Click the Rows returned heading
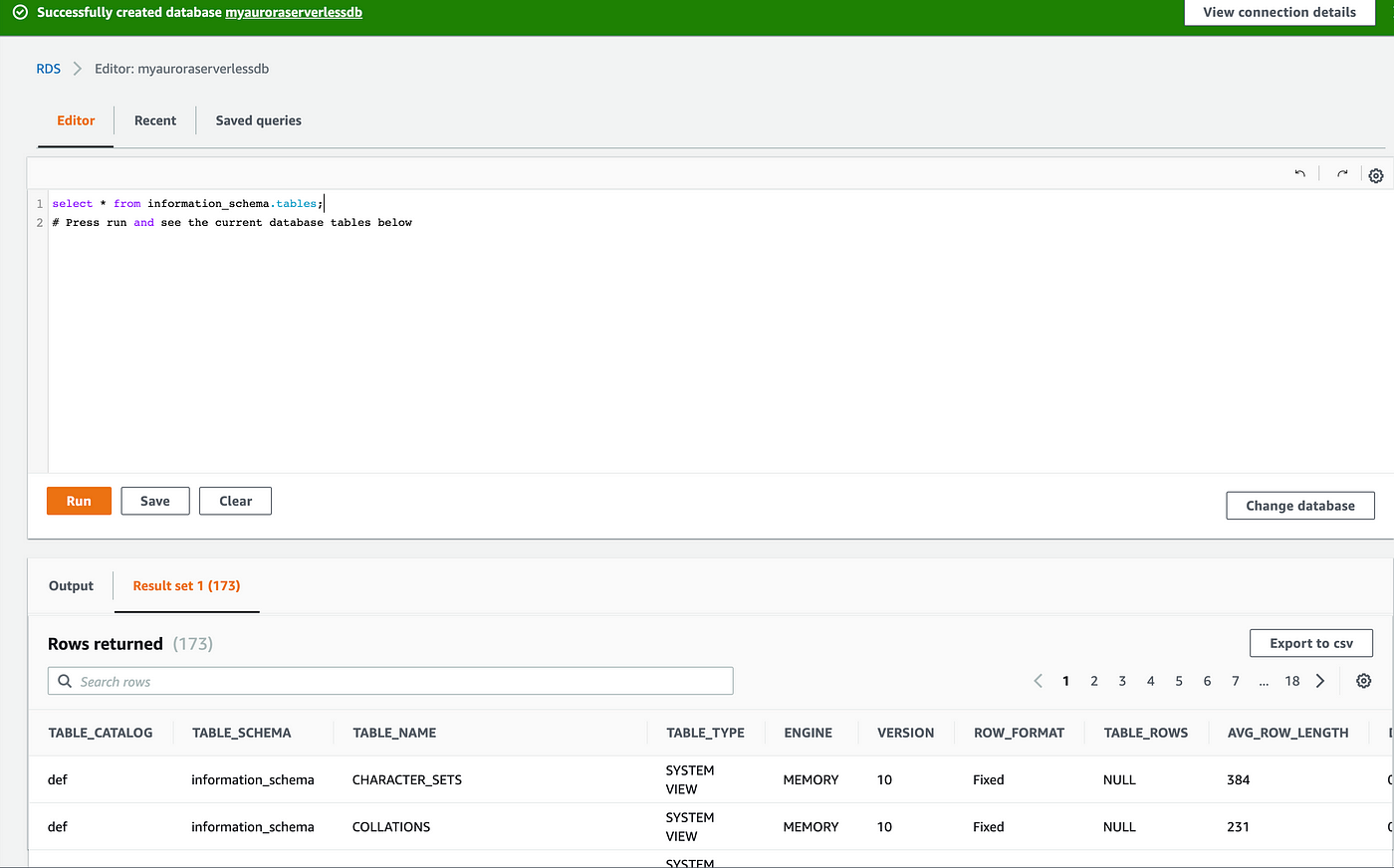Image resolution: width=1394 pixels, height=868 pixels. (x=106, y=644)
